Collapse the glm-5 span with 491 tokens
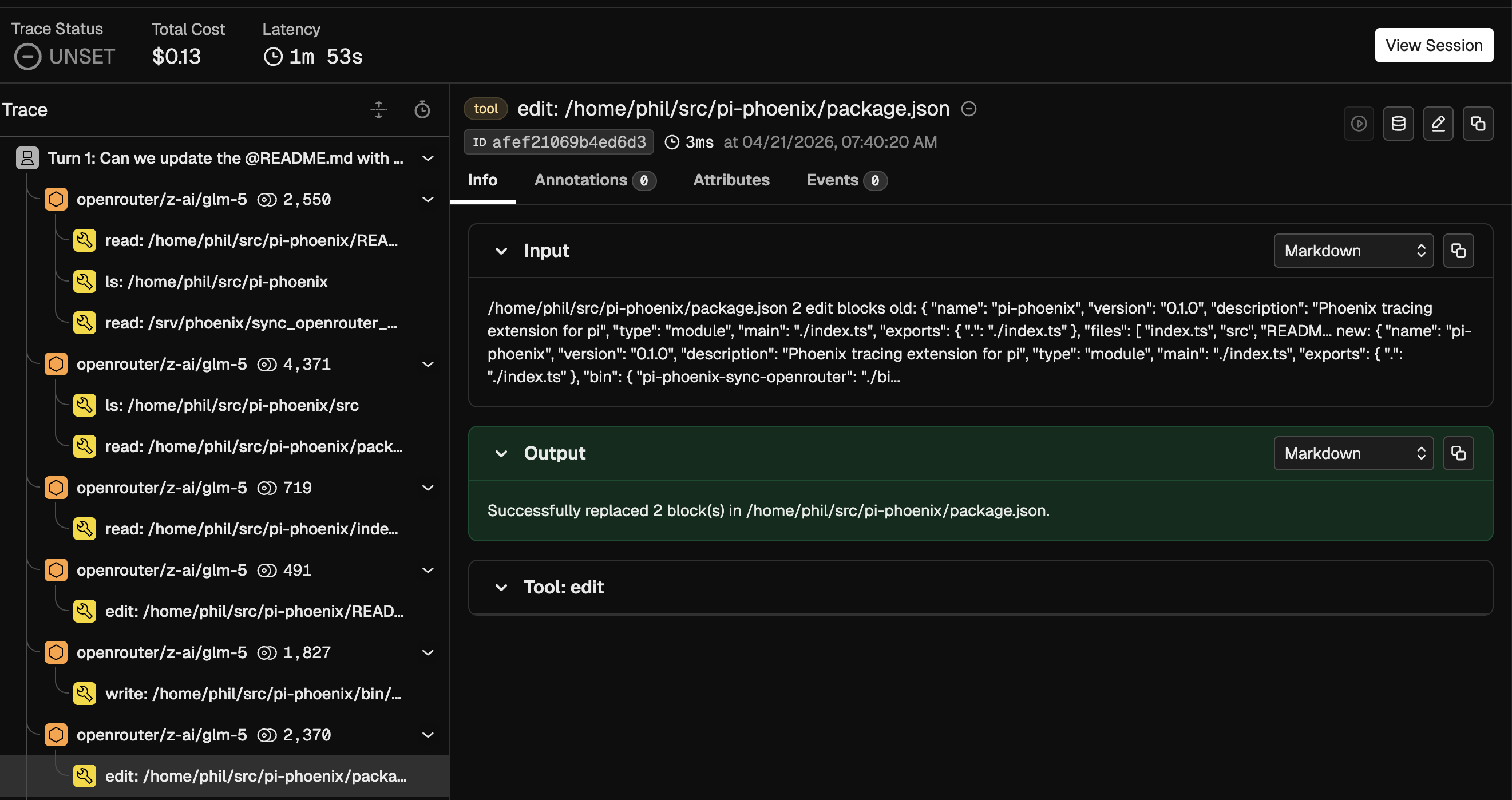 (x=428, y=571)
